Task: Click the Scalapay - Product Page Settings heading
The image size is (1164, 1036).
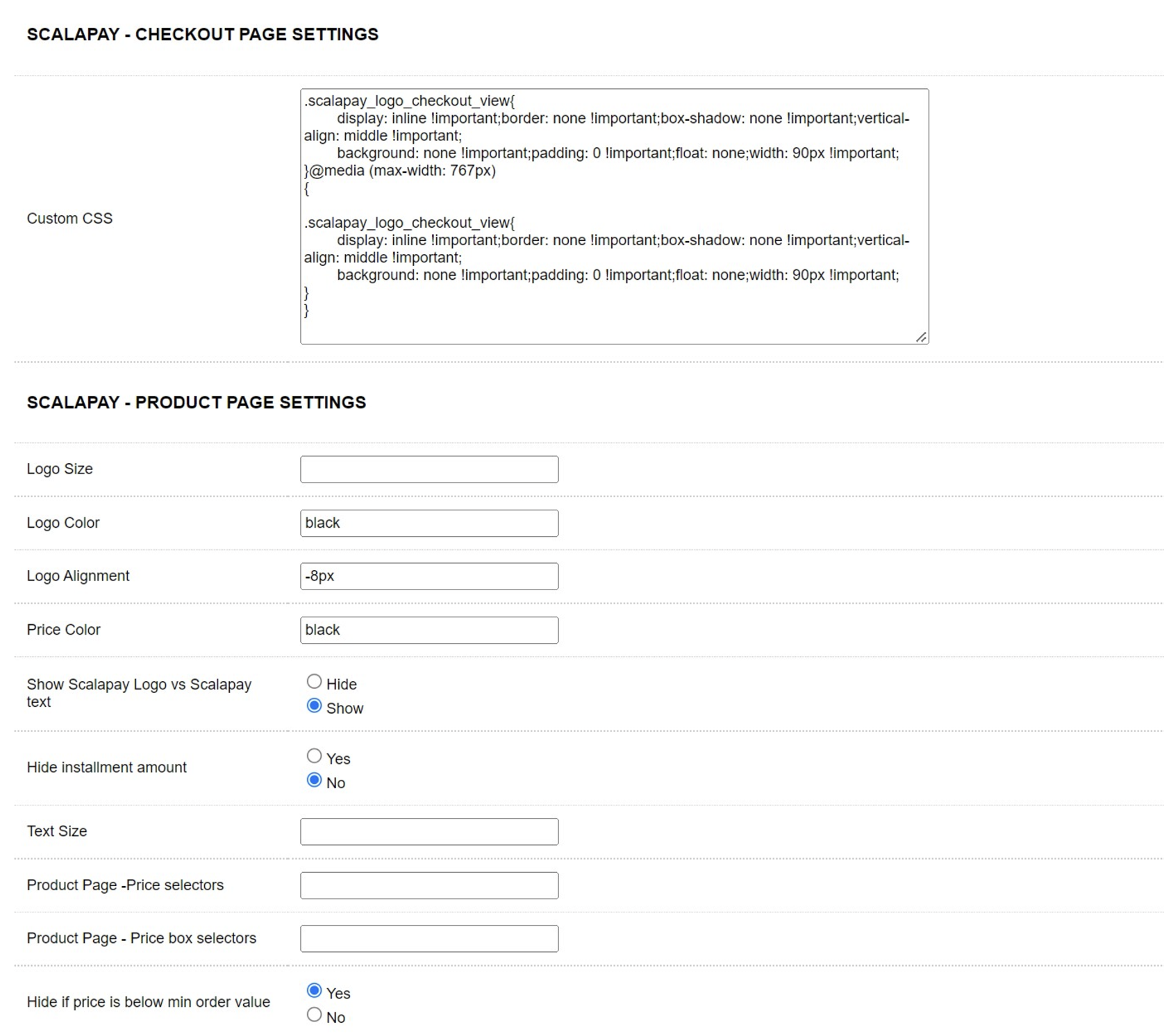Action: pos(197,403)
